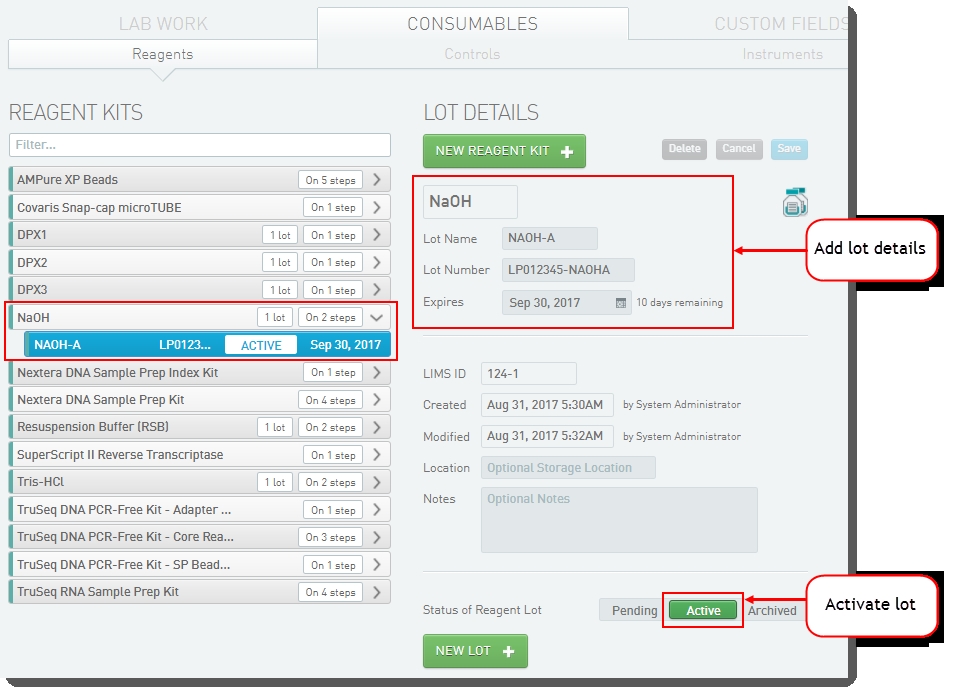Switch to the Lab Work tab

pos(163,24)
